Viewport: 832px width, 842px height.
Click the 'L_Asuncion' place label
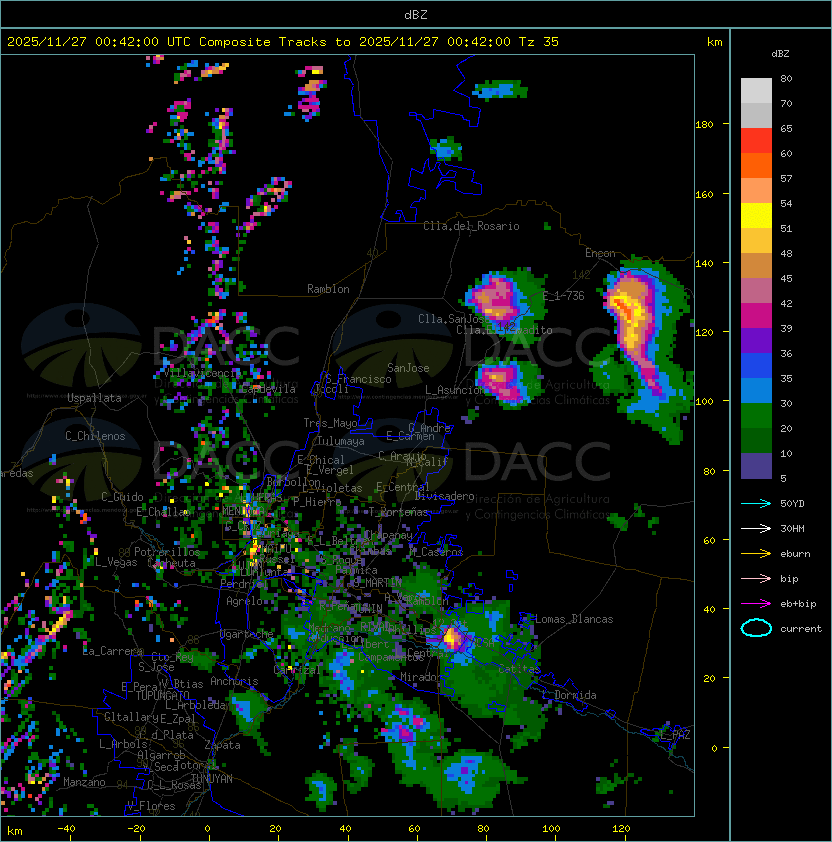[x=454, y=390]
